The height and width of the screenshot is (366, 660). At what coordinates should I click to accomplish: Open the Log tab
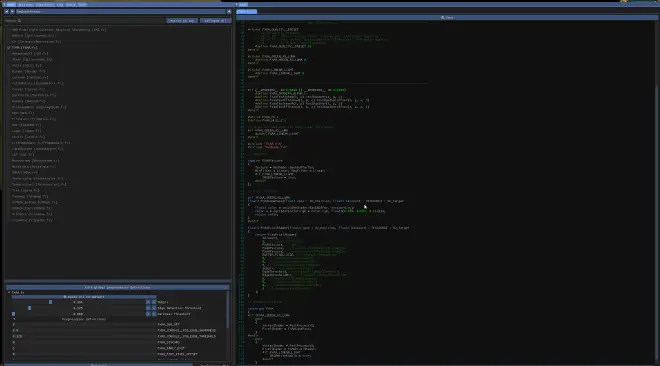(60, 4)
